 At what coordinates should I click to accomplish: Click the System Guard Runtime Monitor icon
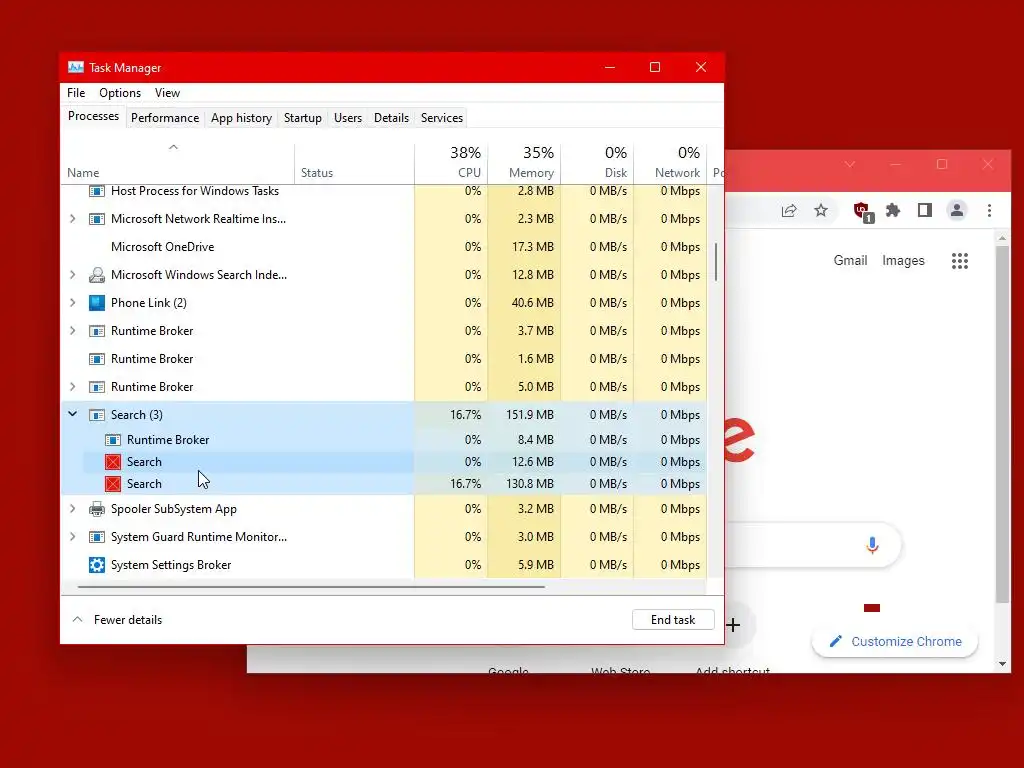click(97, 537)
